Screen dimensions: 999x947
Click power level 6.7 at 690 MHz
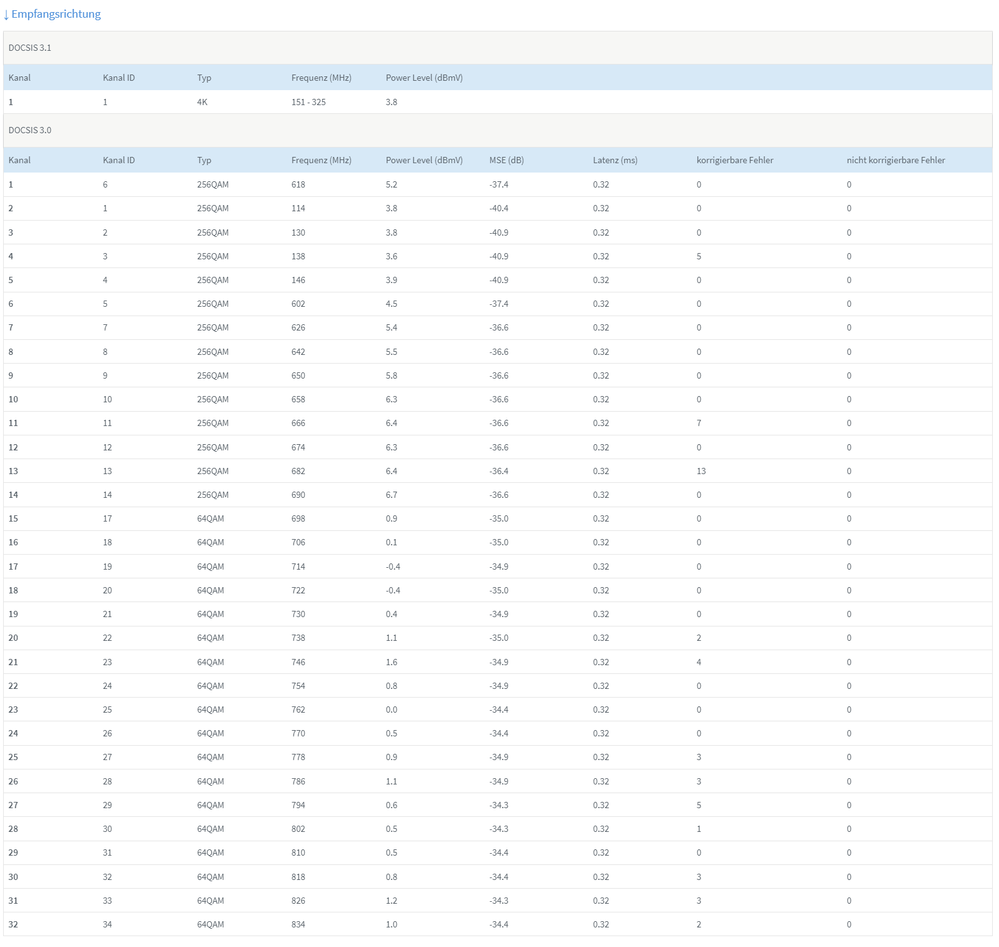[391, 495]
